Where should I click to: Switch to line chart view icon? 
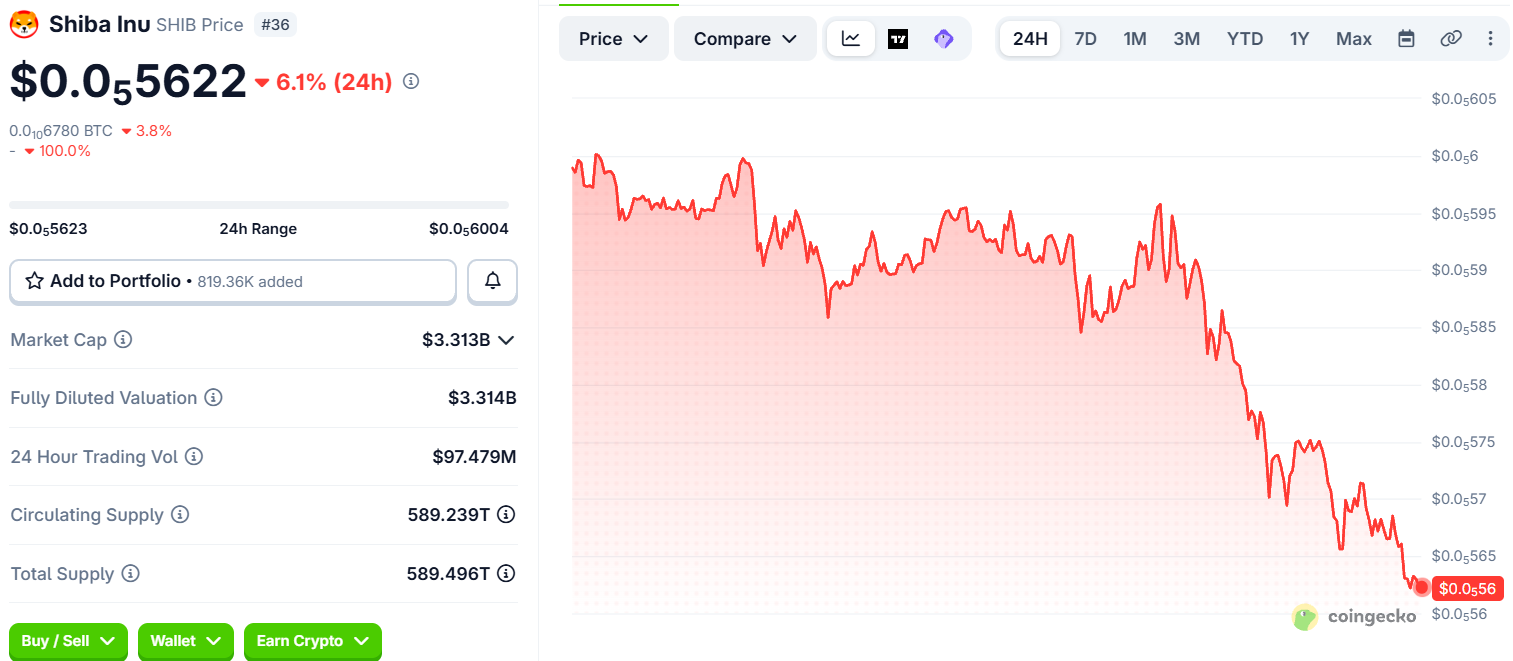click(x=851, y=39)
